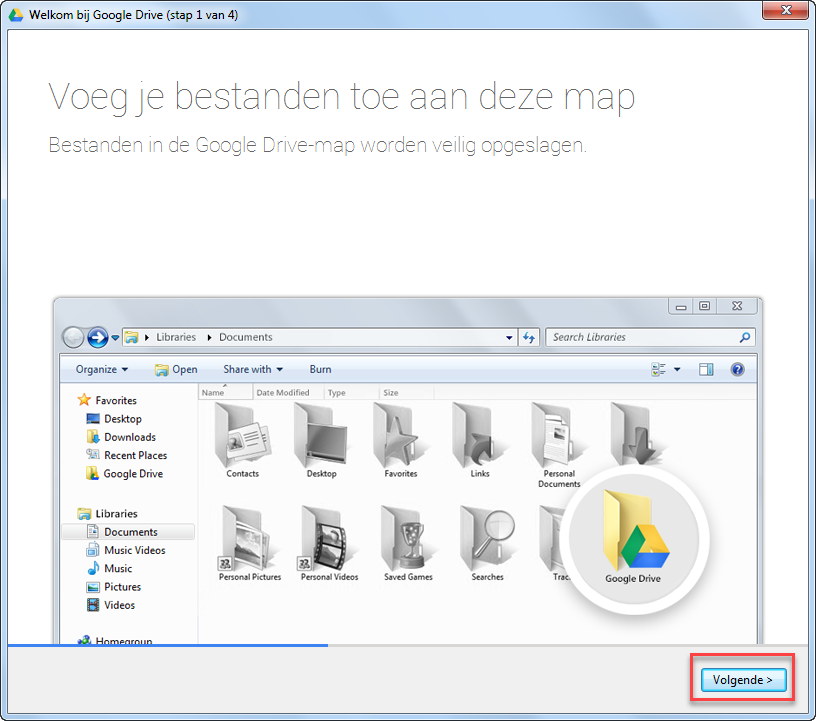Click the Favorites star folder icon

pos(401,436)
